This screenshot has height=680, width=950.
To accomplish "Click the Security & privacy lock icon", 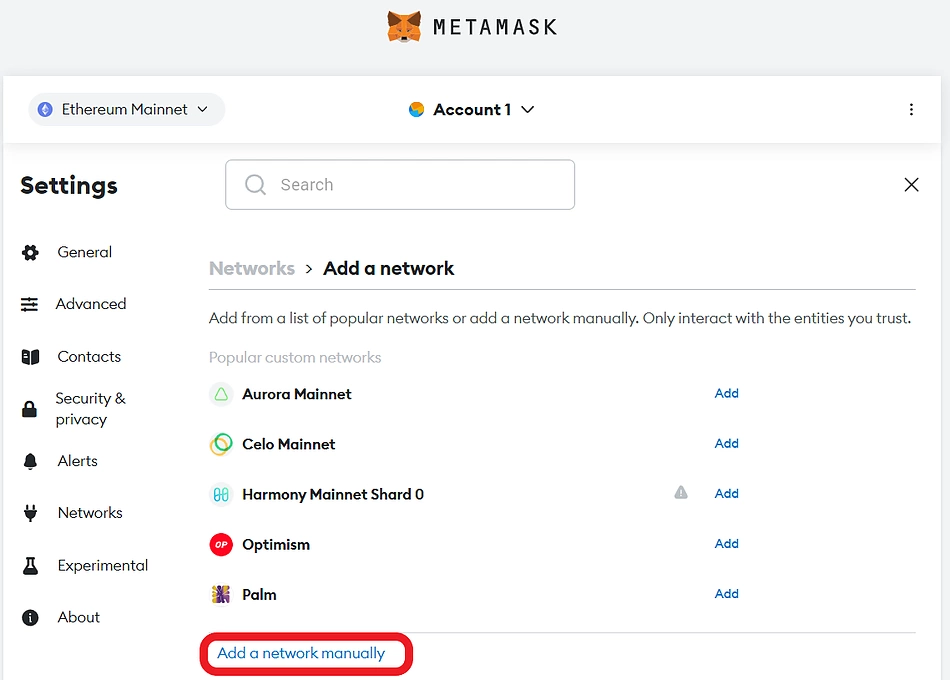I will click(30, 409).
